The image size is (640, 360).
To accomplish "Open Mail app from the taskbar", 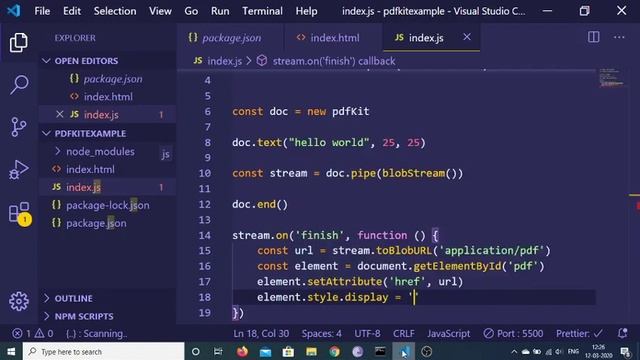I will [265, 351].
